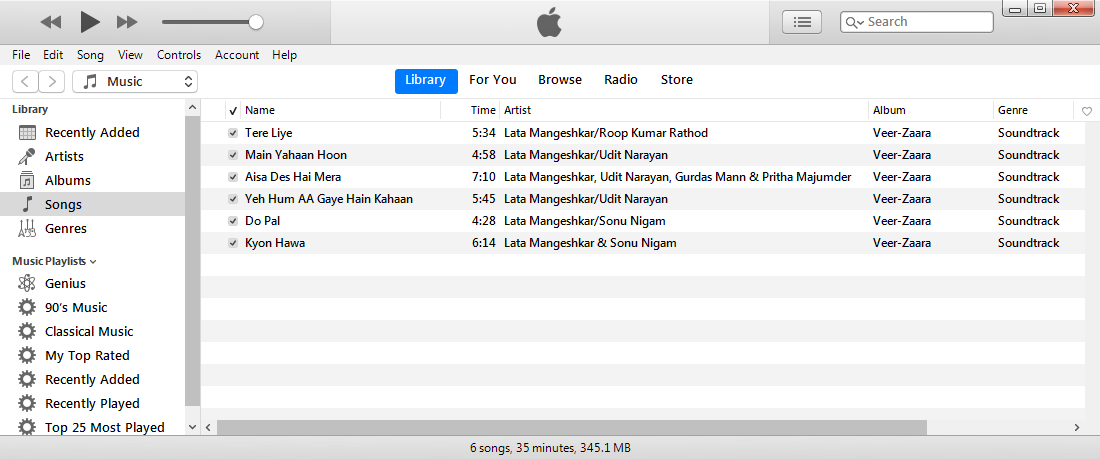This screenshot has height=459, width=1100.
Task: Go to the previous track
Action: tap(51, 21)
